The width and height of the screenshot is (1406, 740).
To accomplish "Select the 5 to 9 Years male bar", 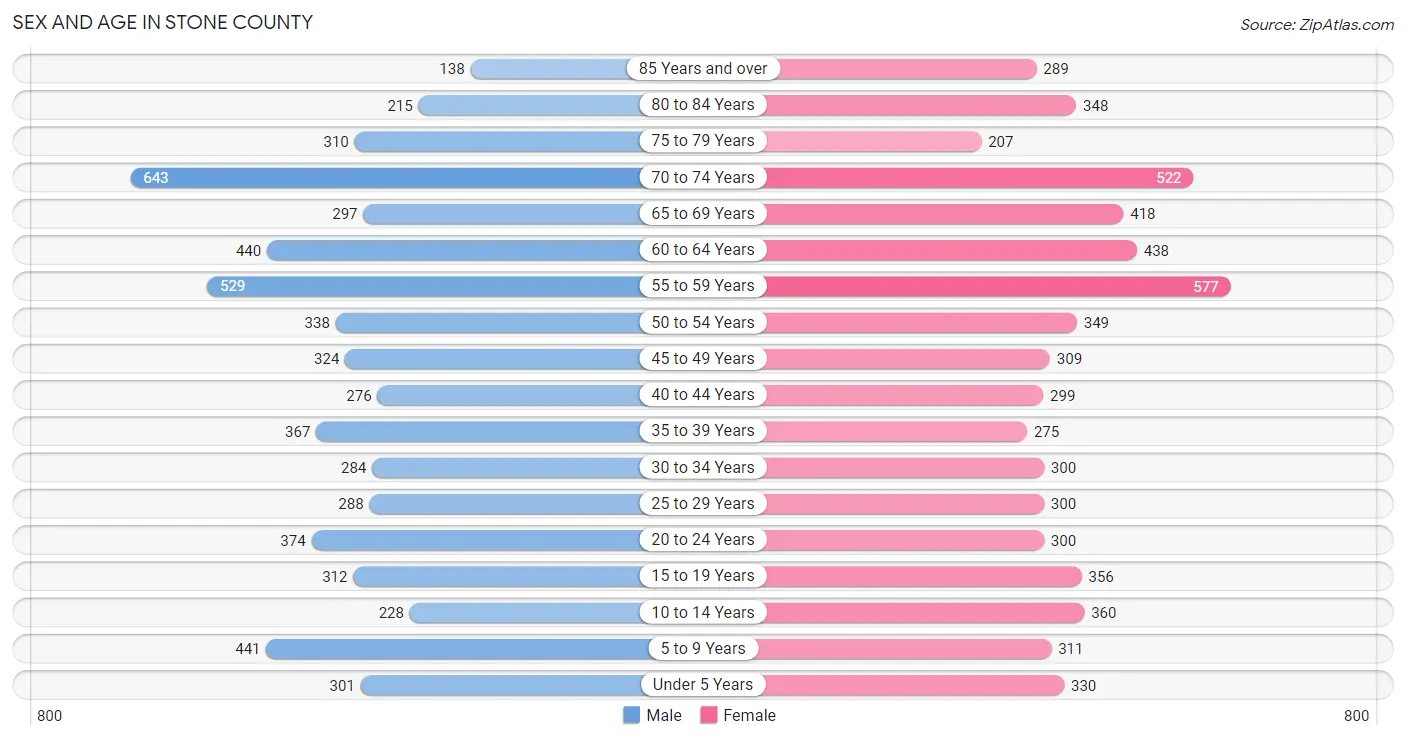I will (484, 649).
